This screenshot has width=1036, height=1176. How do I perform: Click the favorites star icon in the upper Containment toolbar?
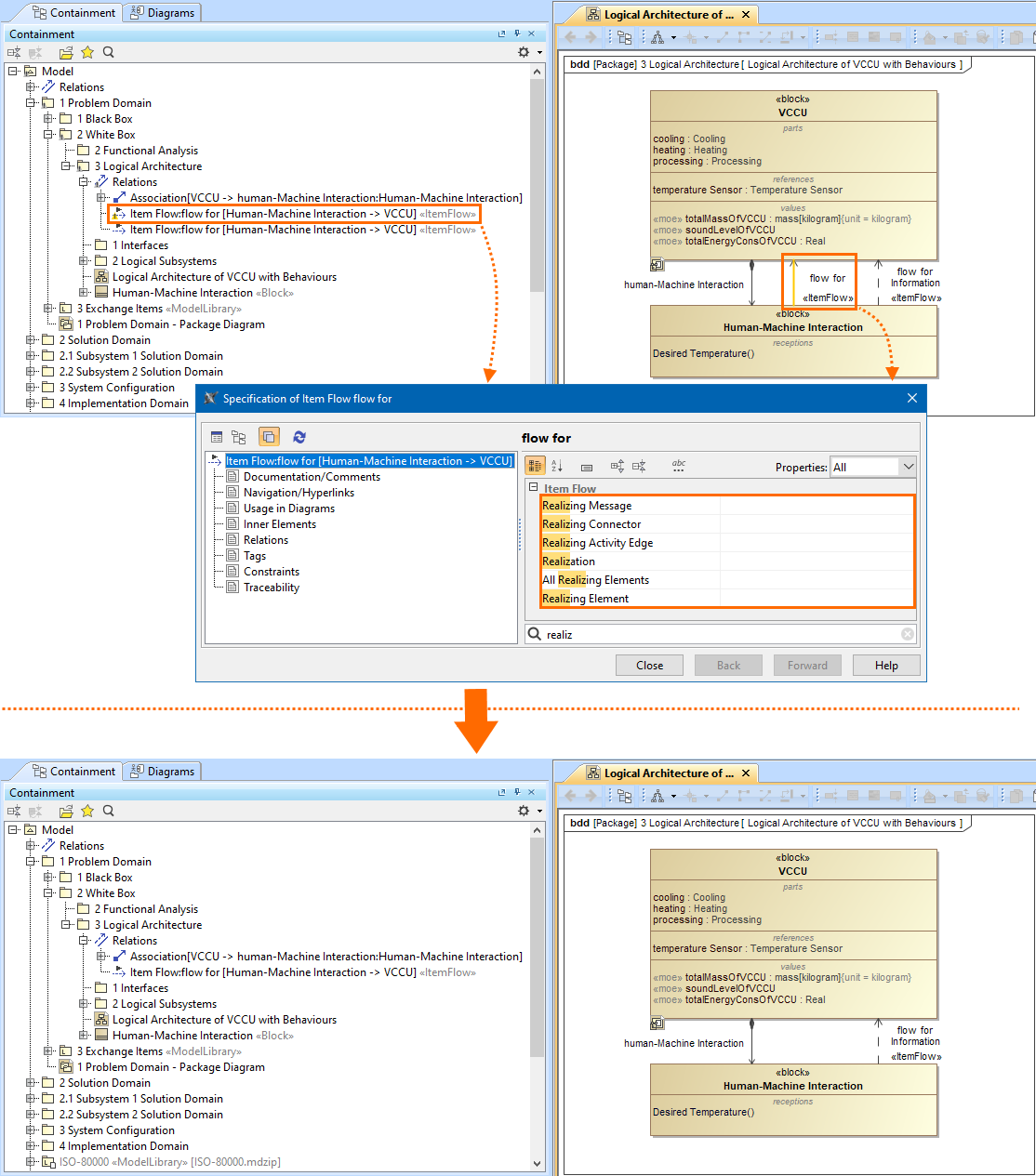pos(87,53)
